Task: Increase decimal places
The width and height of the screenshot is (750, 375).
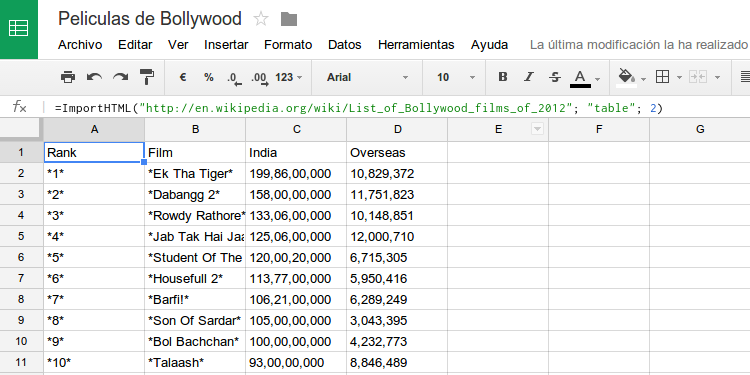Action: (260, 78)
